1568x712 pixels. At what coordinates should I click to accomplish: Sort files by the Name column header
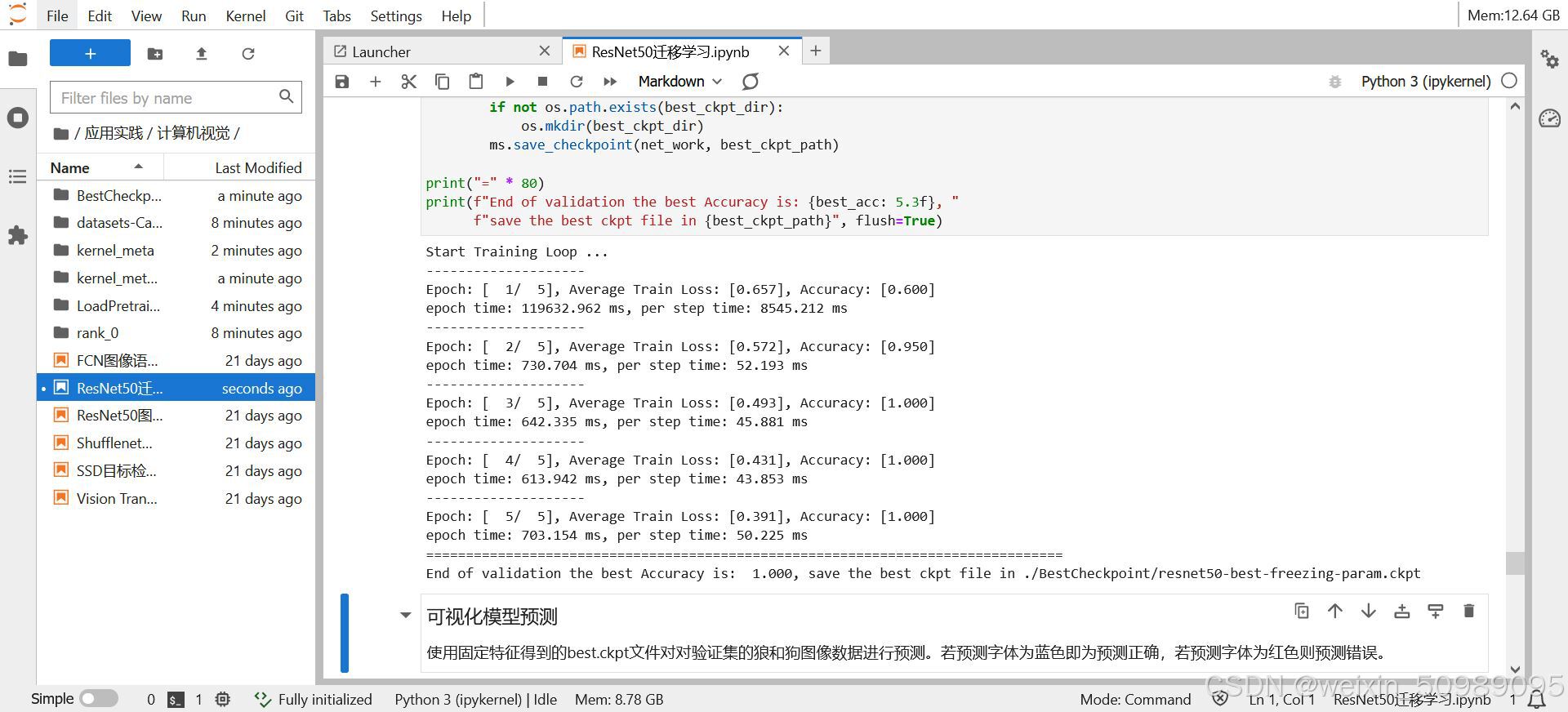tap(100, 167)
